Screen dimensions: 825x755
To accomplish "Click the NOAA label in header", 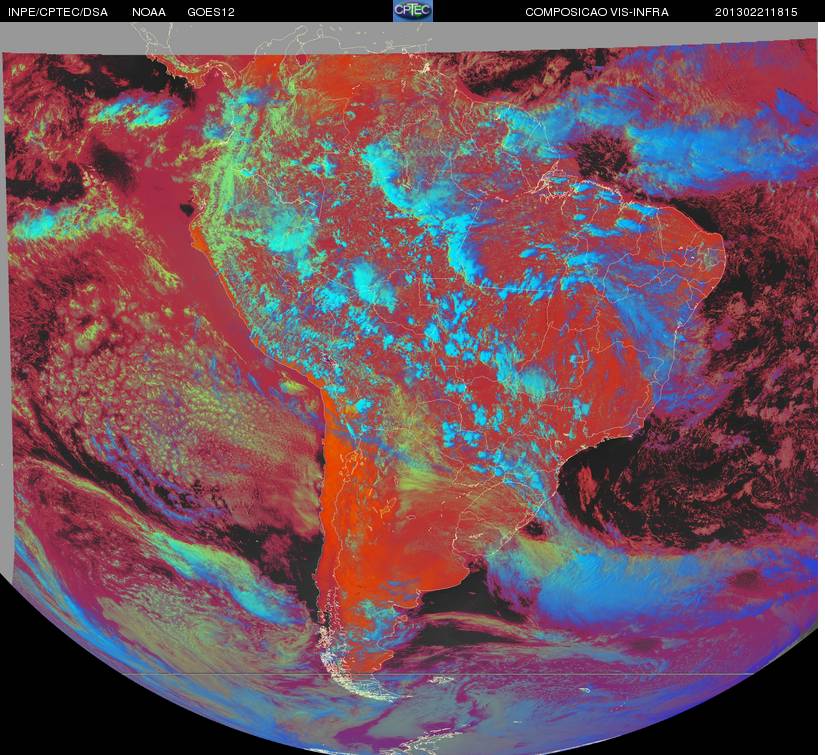I will click(x=149, y=12).
